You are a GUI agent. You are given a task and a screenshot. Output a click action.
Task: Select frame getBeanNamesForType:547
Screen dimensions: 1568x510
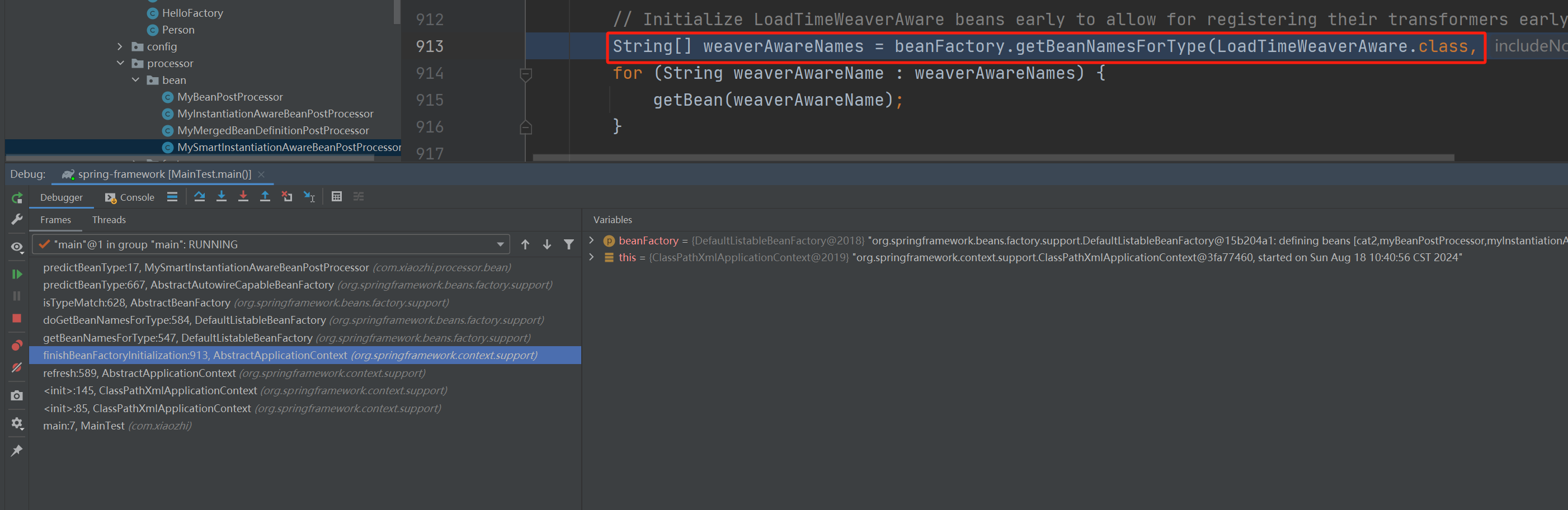[x=305, y=338]
